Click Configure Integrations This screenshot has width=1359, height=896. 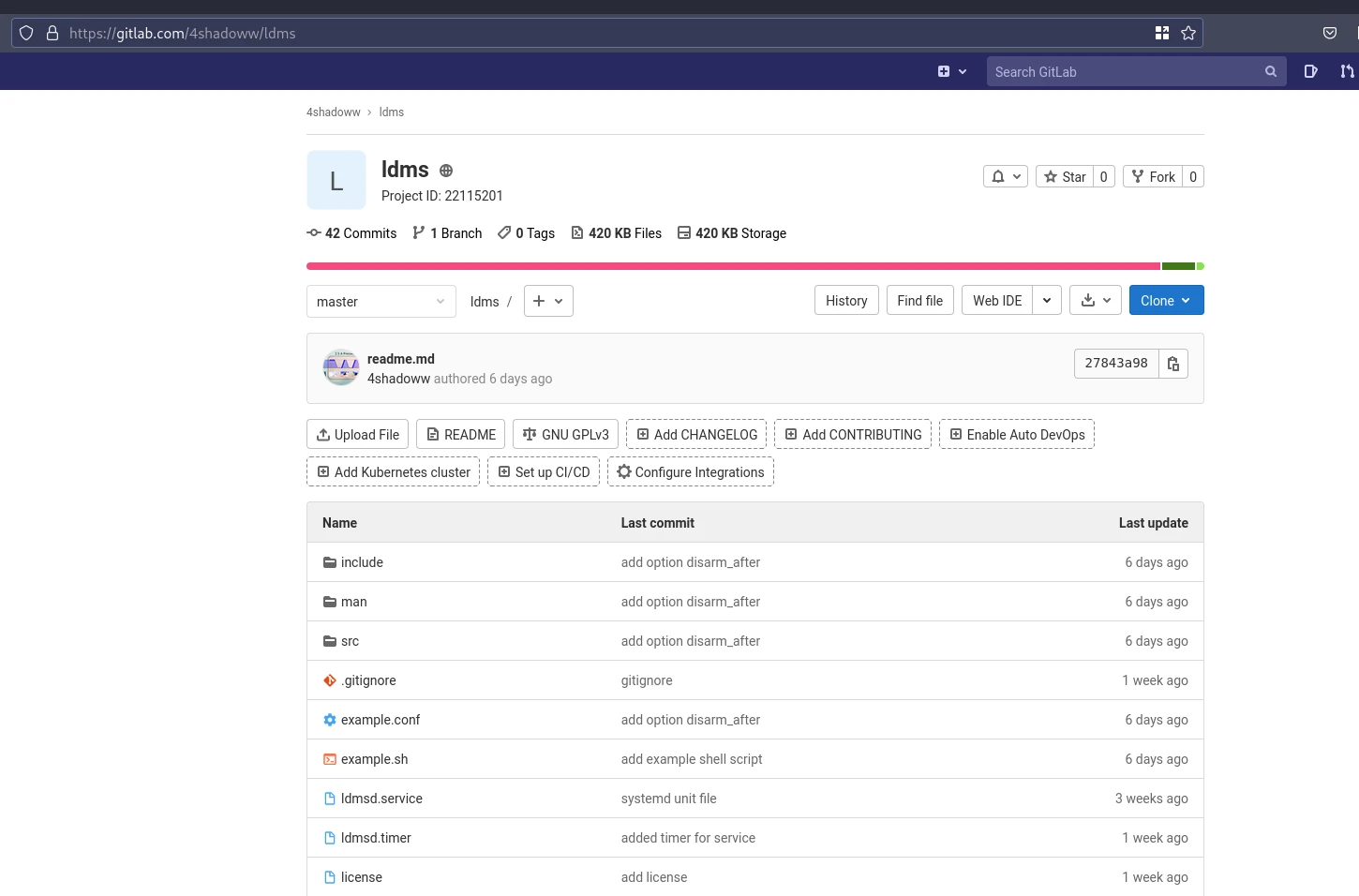(691, 471)
